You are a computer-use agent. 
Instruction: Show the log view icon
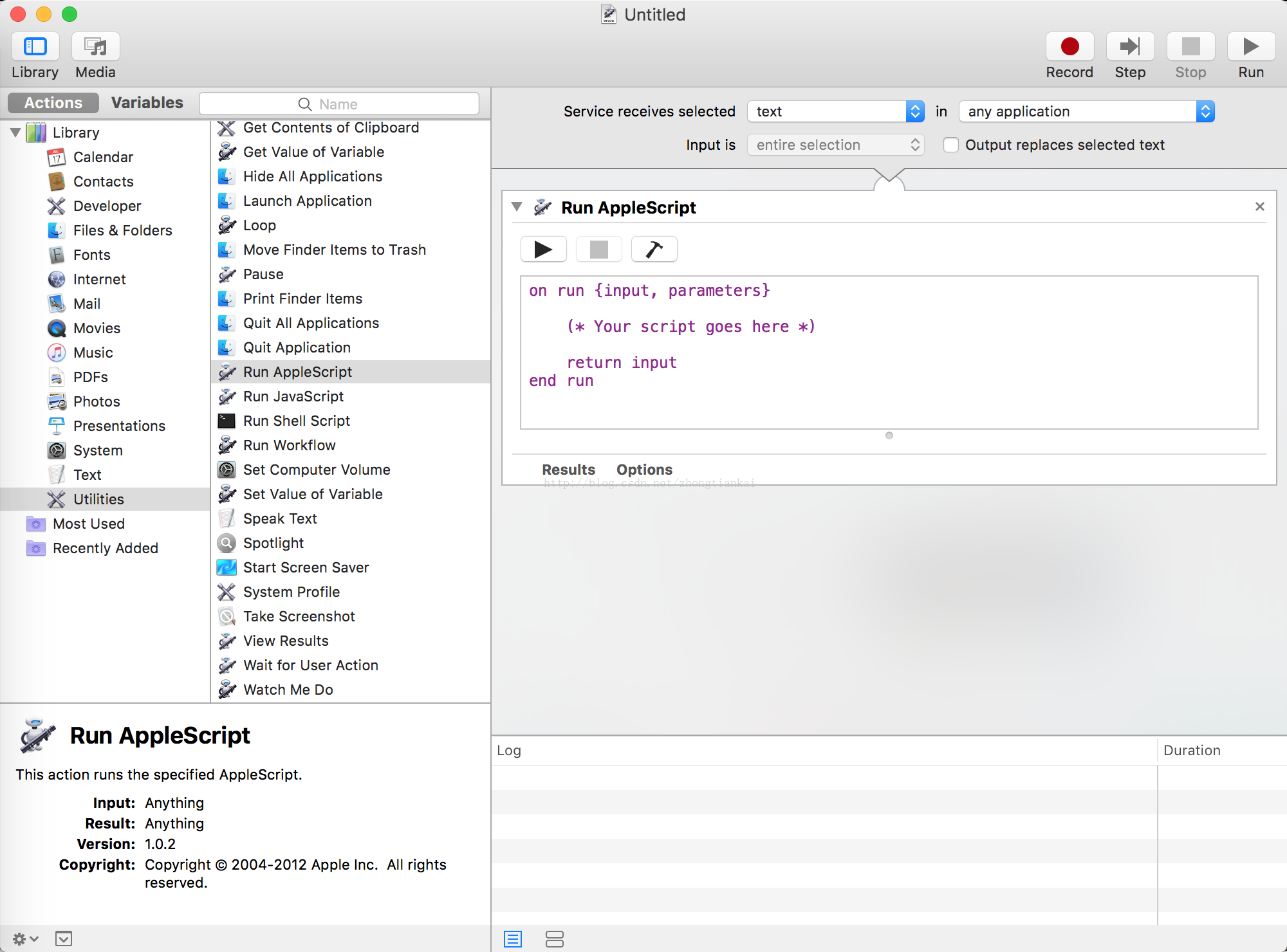(513, 939)
